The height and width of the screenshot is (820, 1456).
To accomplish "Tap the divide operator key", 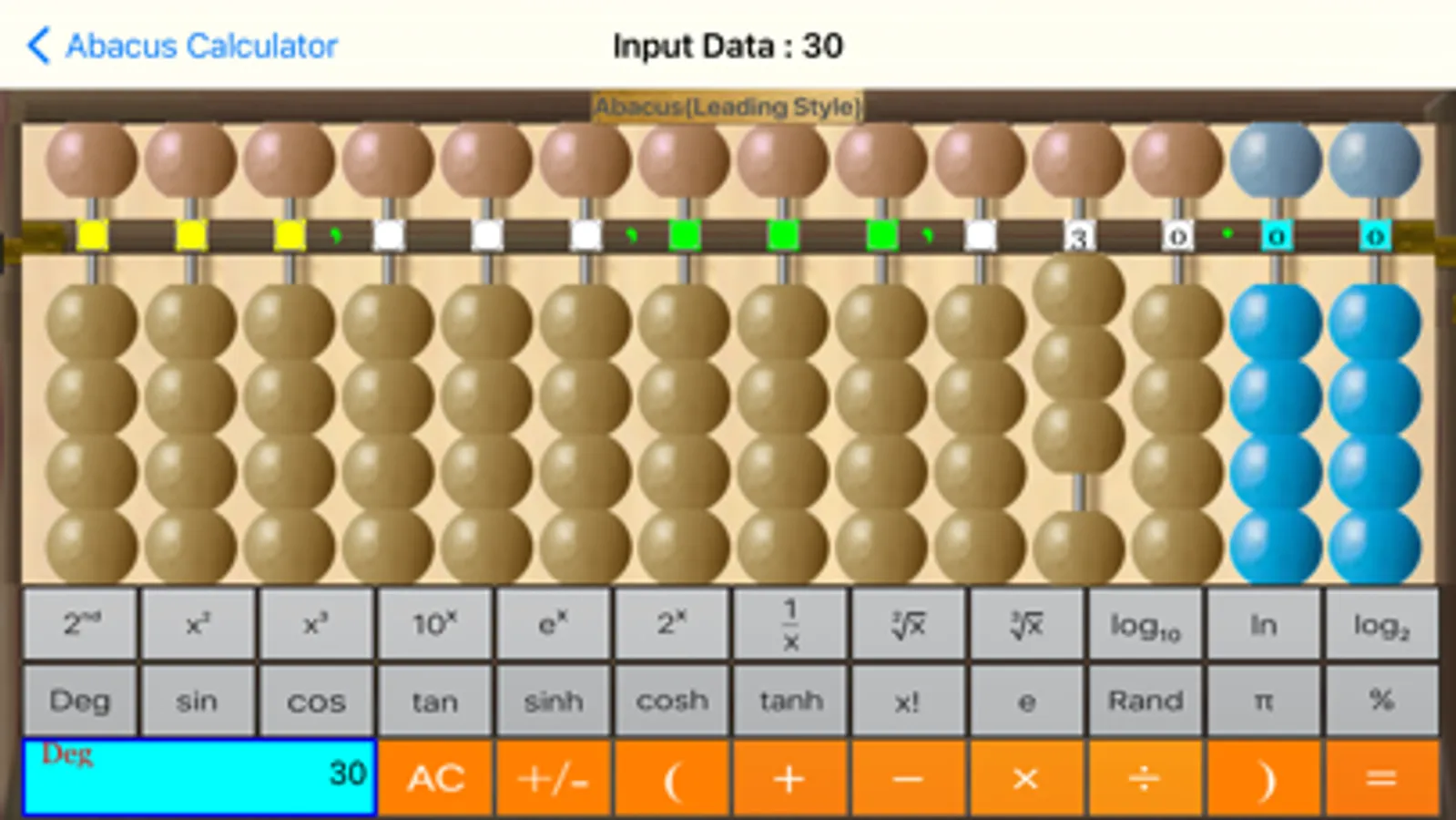I will pos(1145,778).
